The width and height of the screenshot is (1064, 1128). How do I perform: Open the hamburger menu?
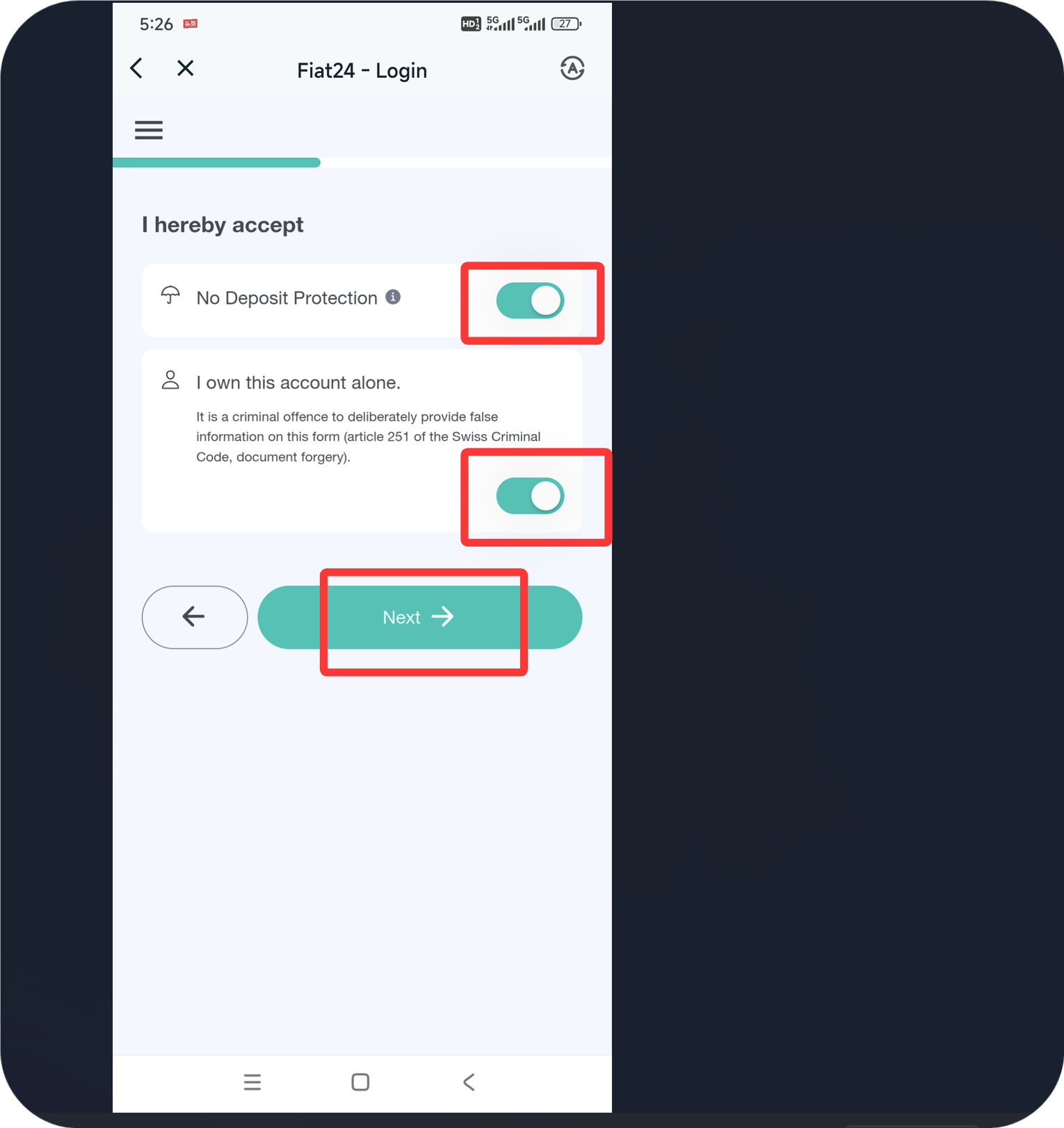coord(148,130)
